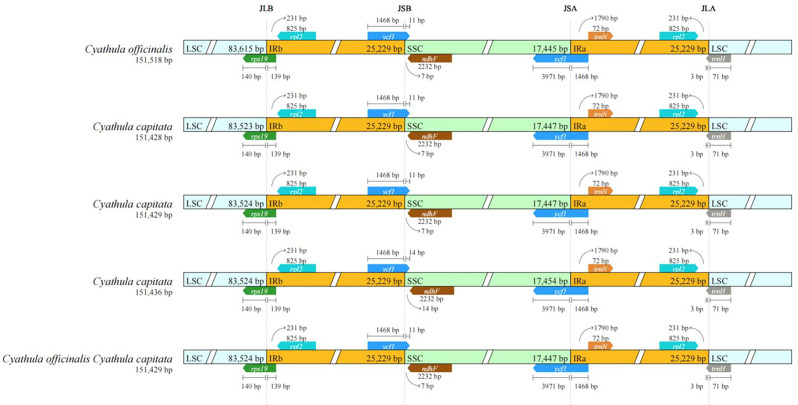Click the IRa label in 151,428 bp row
This screenshot has width=798, height=405.
pyautogui.click(x=580, y=126)
